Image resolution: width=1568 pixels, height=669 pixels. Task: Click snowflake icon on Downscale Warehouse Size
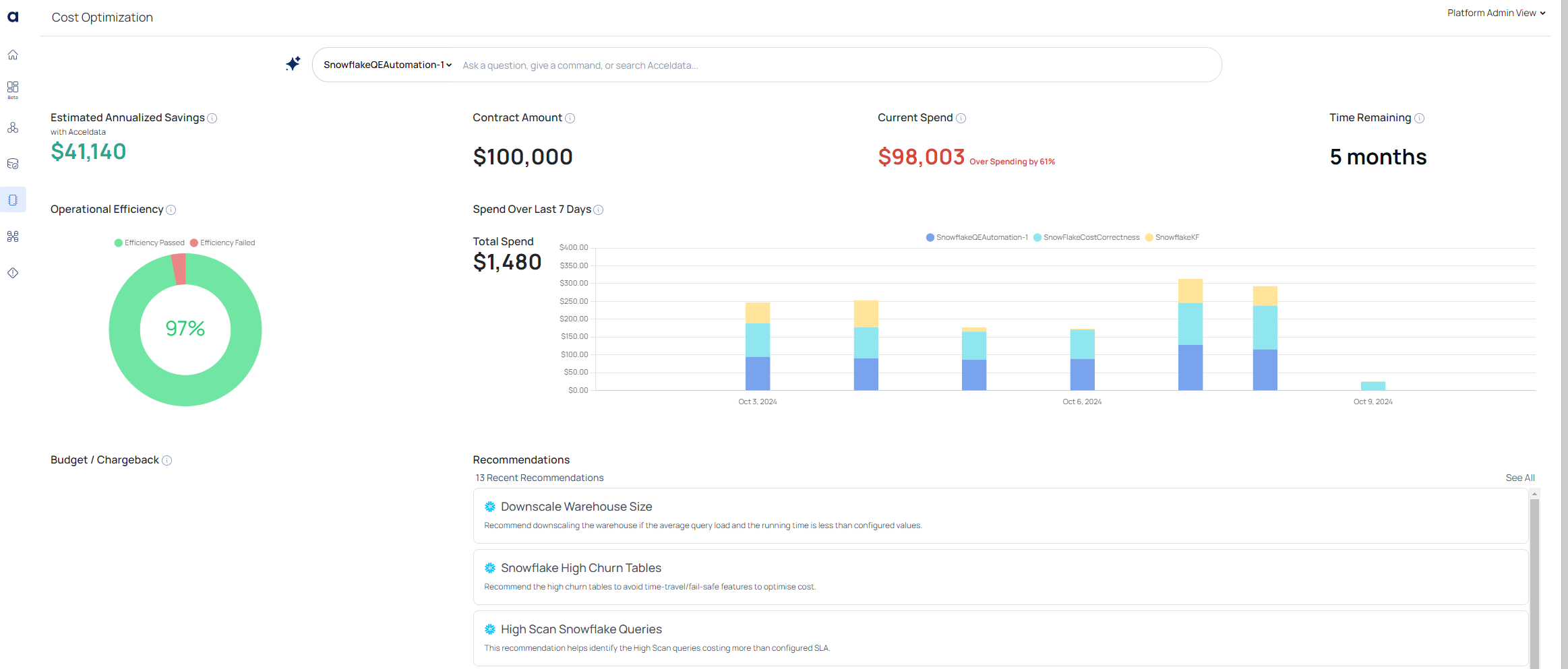(490, 507)
